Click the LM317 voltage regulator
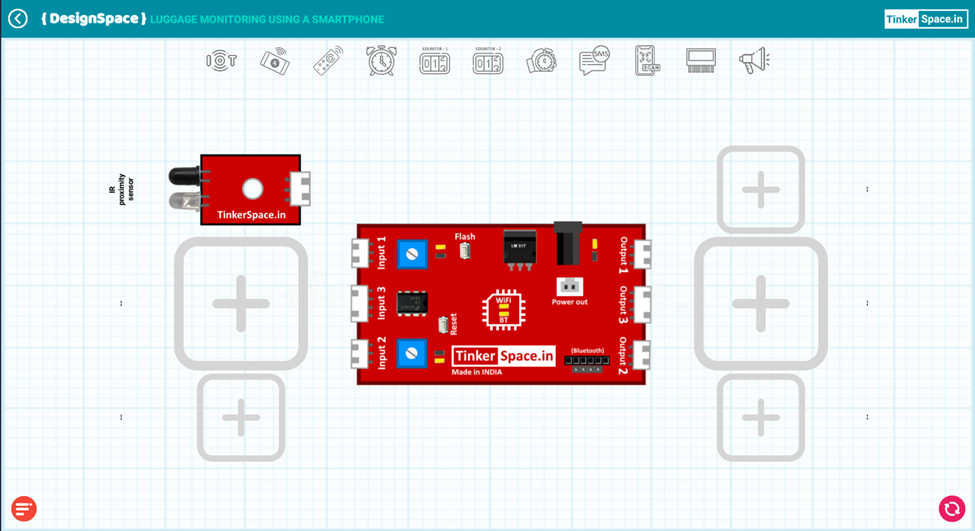 [519, 250]
